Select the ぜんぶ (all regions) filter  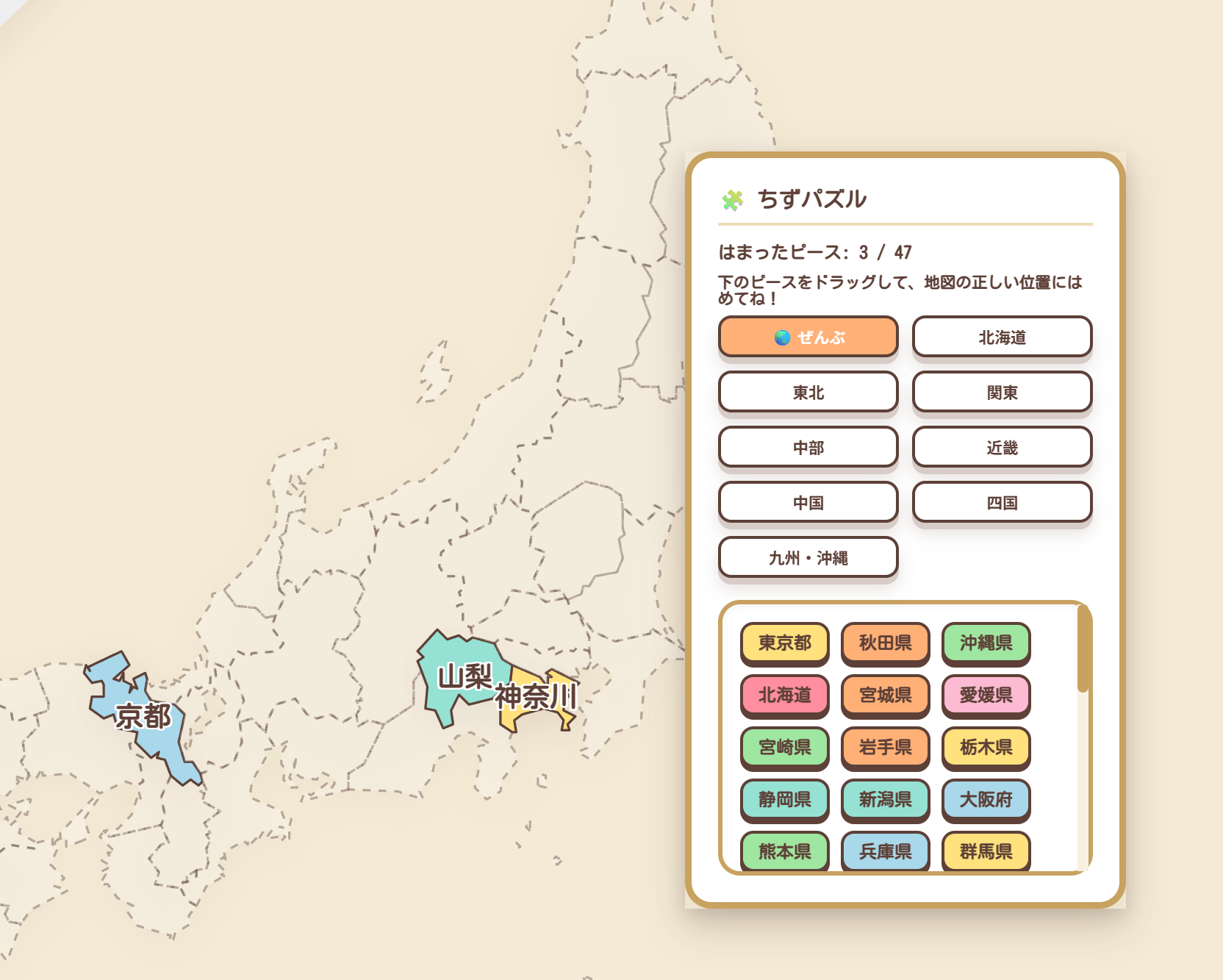[x=808, y=337]
